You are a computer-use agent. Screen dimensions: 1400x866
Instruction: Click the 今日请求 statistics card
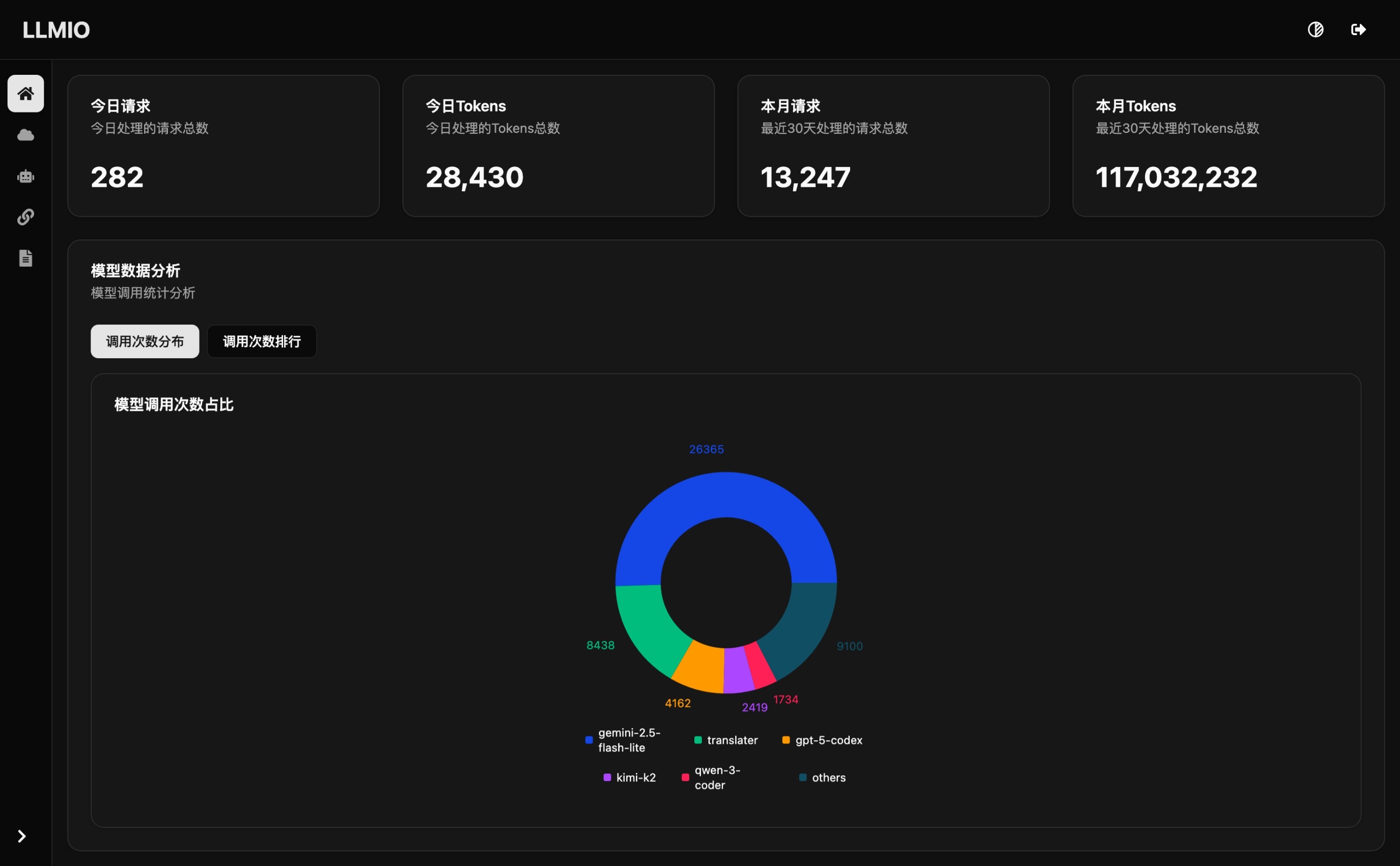[x=223, y=146]
